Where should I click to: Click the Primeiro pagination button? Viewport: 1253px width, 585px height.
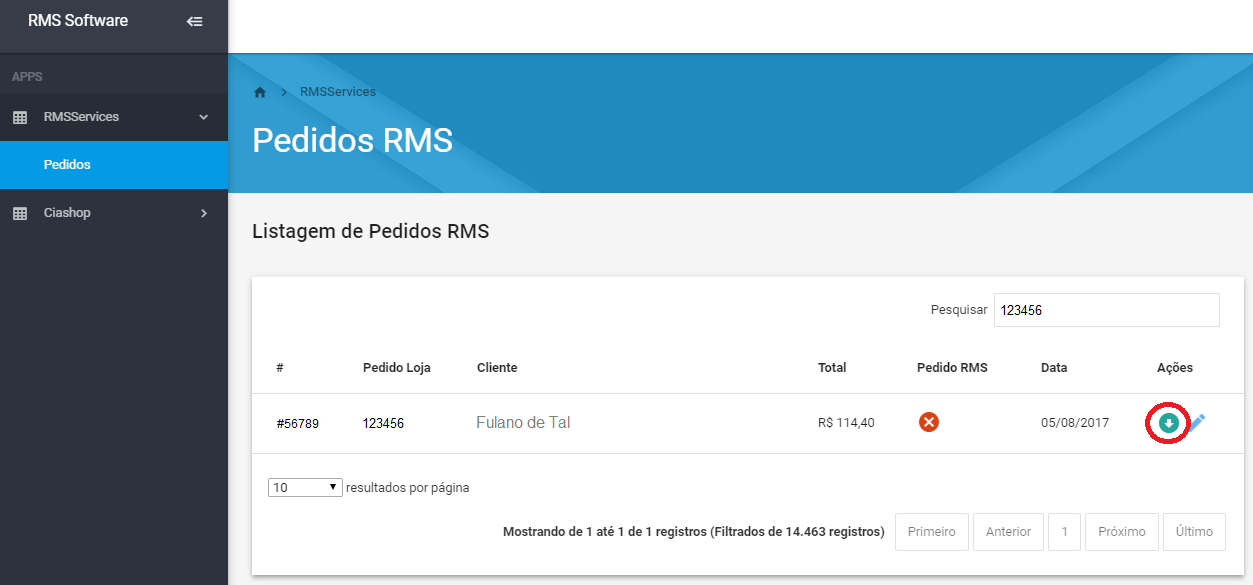pyautogui.click(x=931, y=532)
